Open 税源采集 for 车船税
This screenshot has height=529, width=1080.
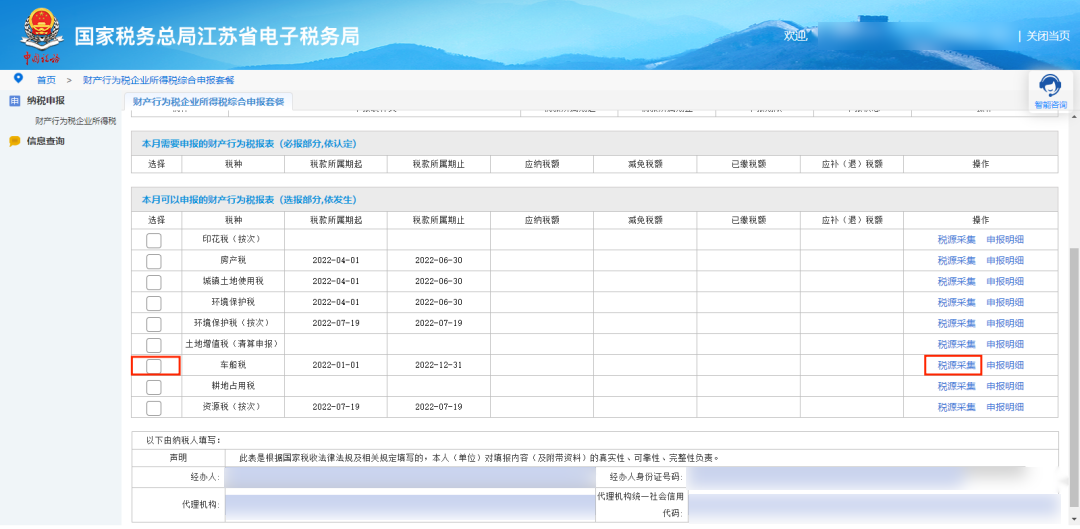[x=957, y=365]
